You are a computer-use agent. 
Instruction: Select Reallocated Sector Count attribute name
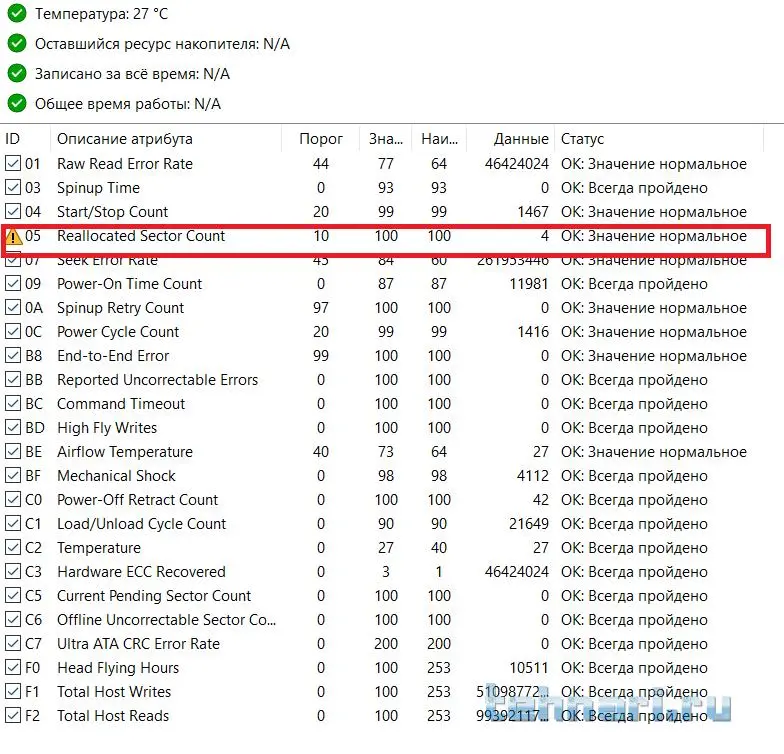[141, 236]
